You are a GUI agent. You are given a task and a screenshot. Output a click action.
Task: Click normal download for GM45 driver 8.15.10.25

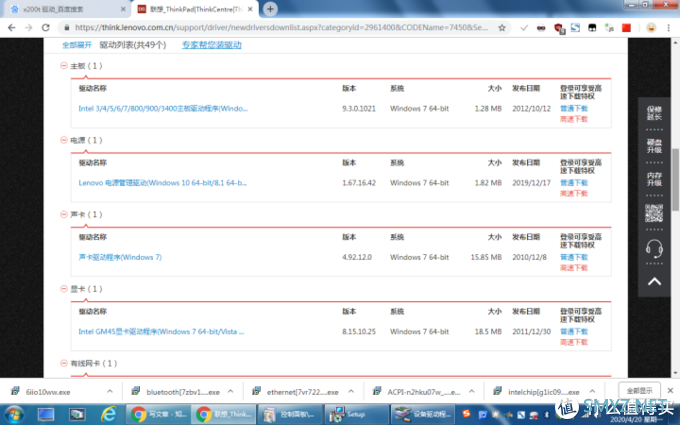tap(574, 332)
